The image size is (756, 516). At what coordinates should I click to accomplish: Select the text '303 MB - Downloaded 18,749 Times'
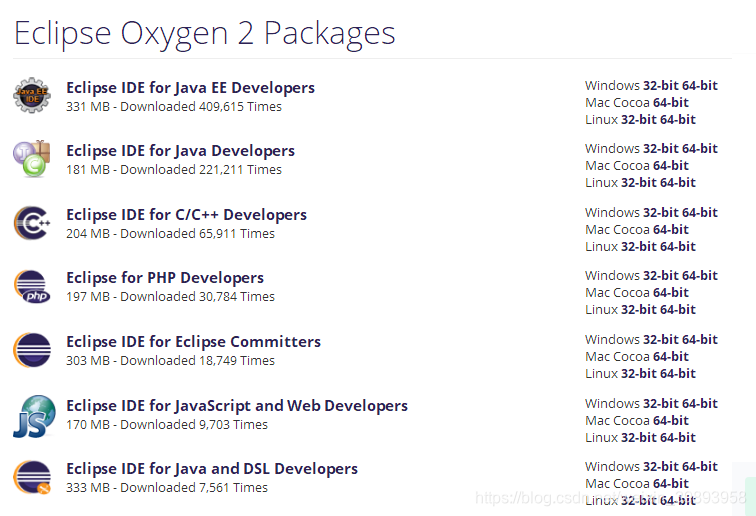coord(170,361)
